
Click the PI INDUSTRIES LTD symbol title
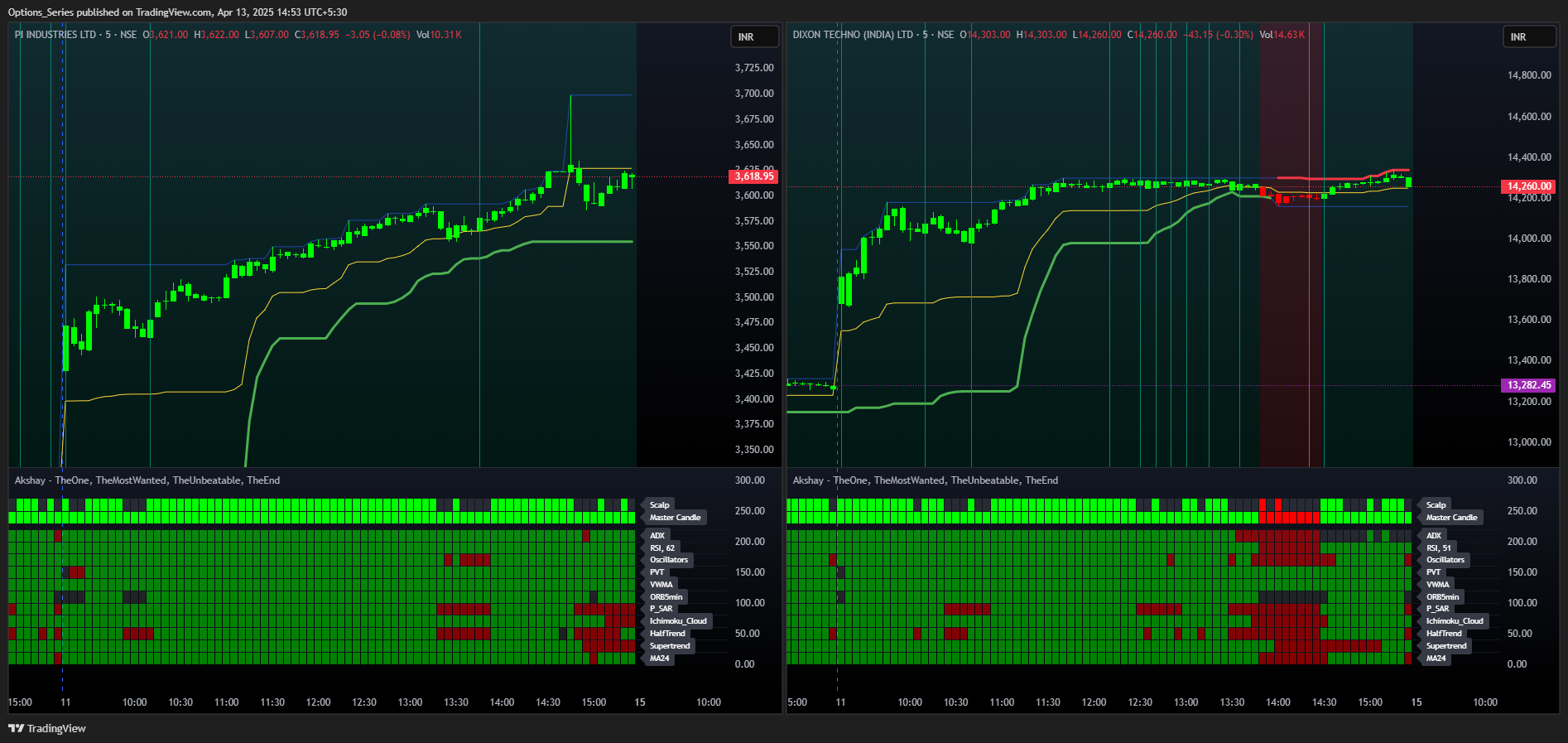click(x=55, y=35)
